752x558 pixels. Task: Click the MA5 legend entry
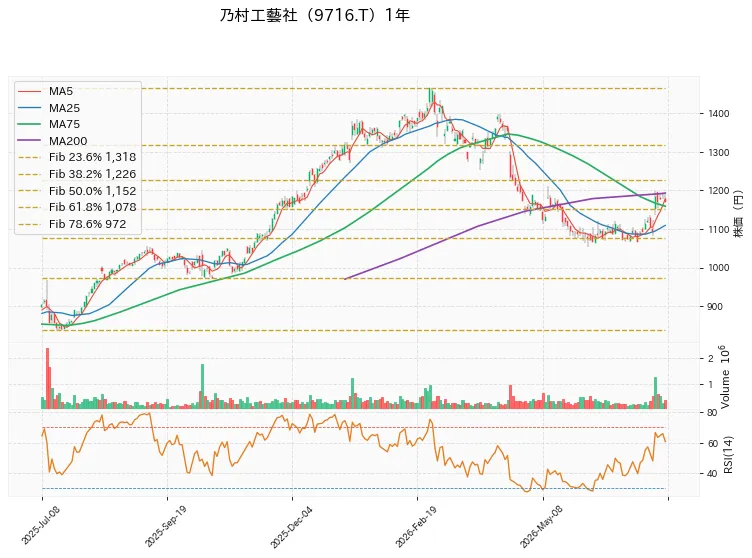point(46,91)
